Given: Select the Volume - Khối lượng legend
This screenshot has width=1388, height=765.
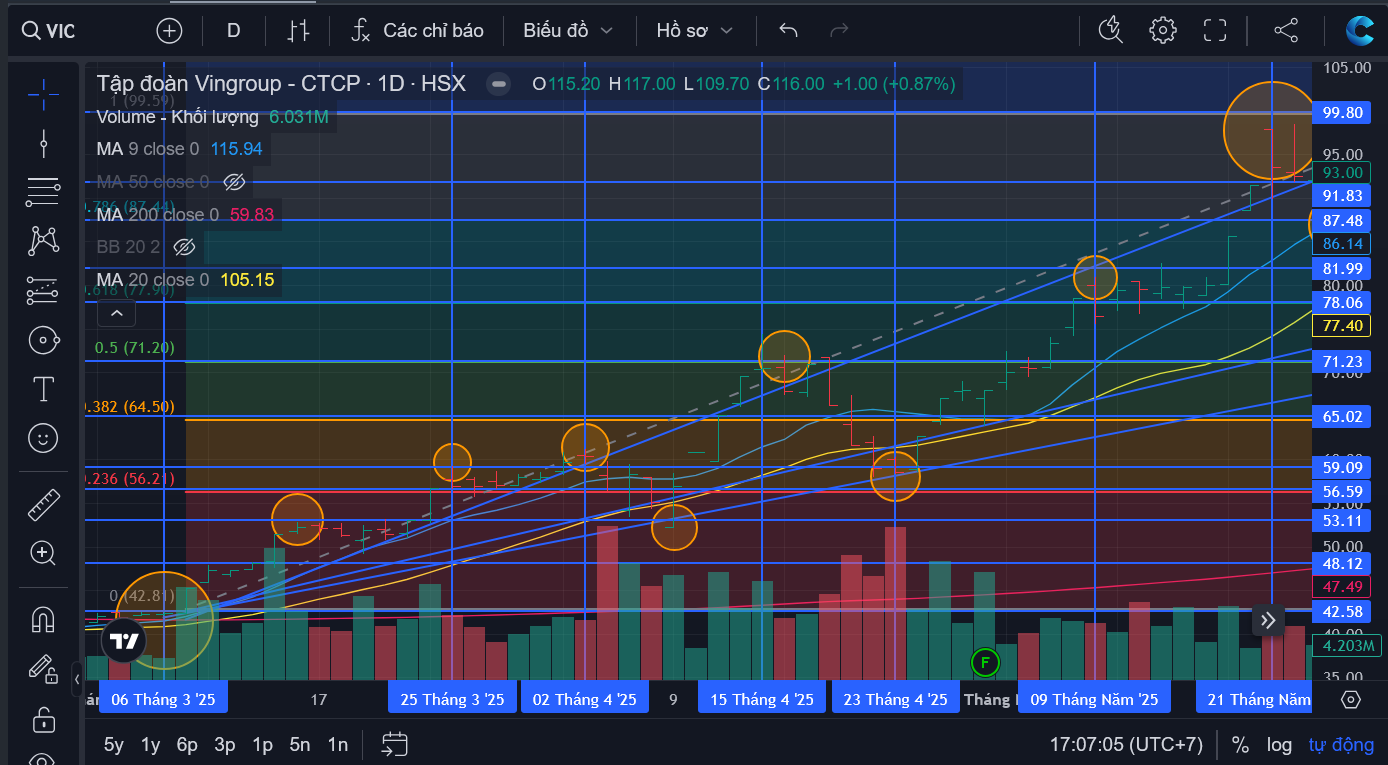Looking at the screenshot, I should click(178, 117).
